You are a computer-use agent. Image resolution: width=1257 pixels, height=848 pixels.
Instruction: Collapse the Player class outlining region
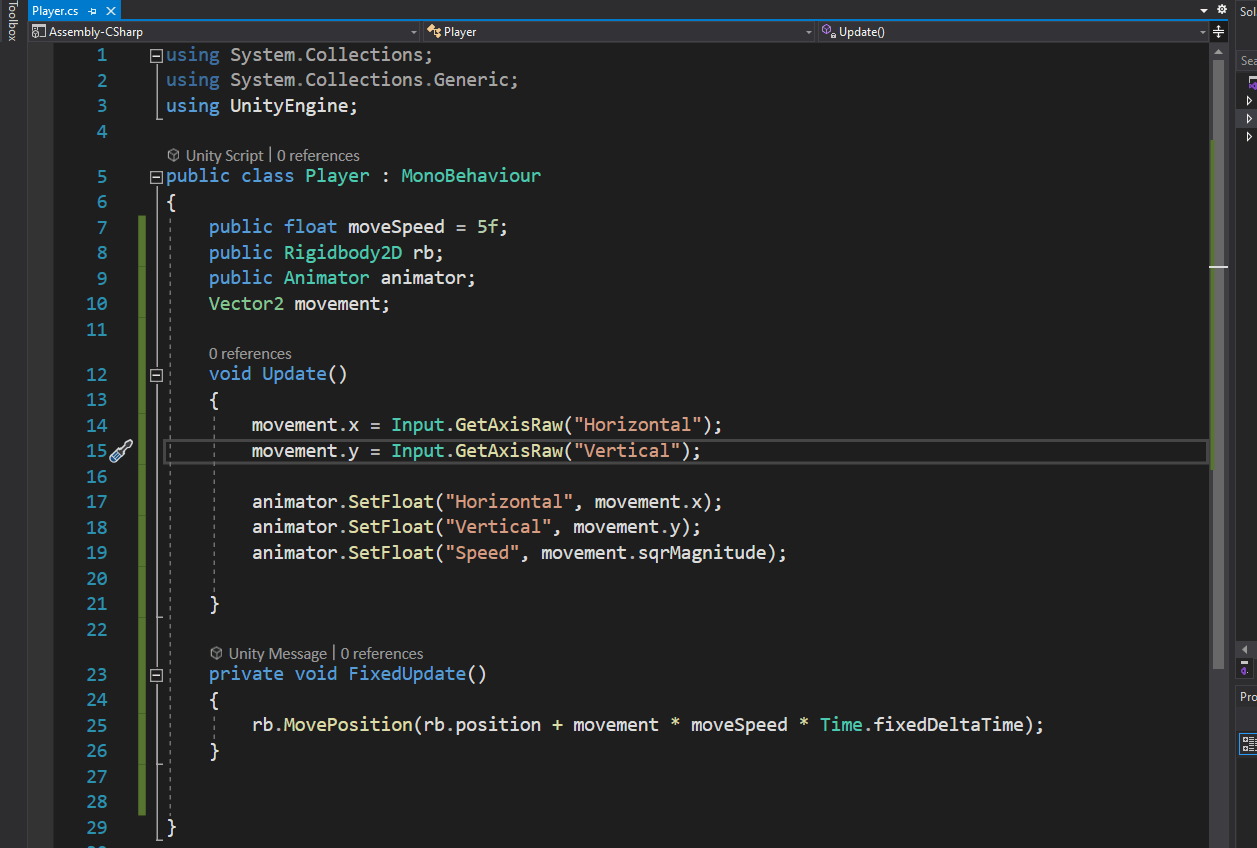pyautogui.click(x=156, y=177)
